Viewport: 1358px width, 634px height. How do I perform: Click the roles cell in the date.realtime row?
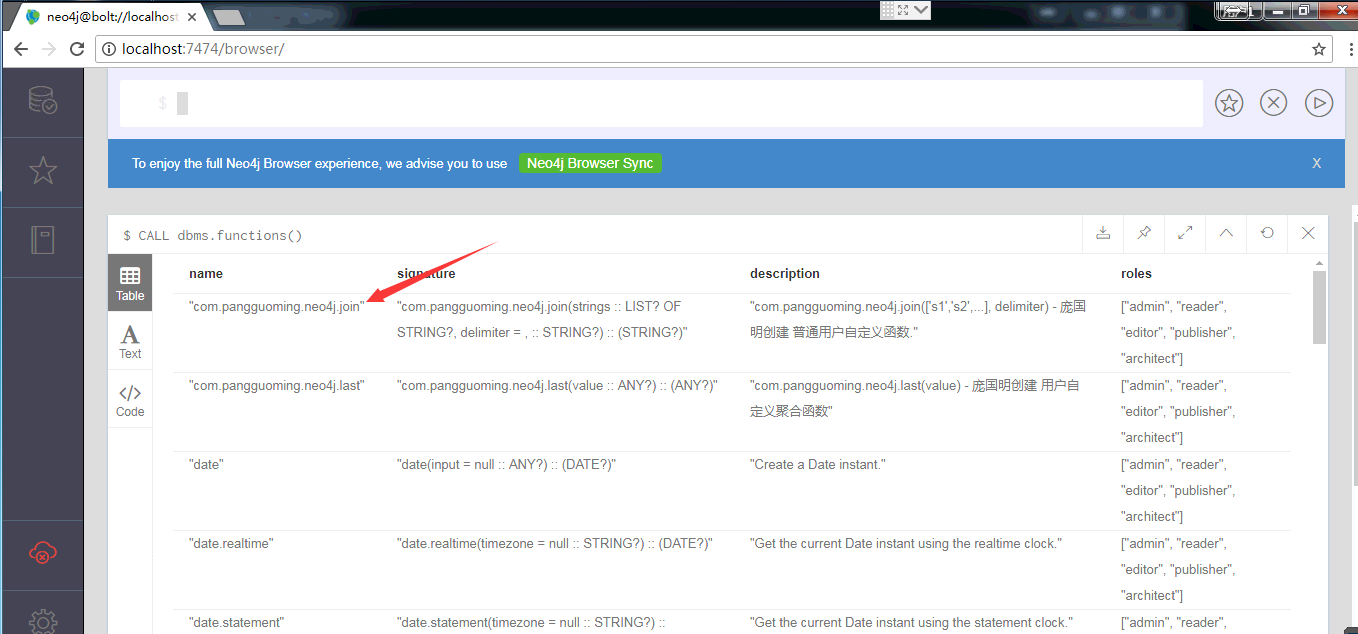[1178, 569]
